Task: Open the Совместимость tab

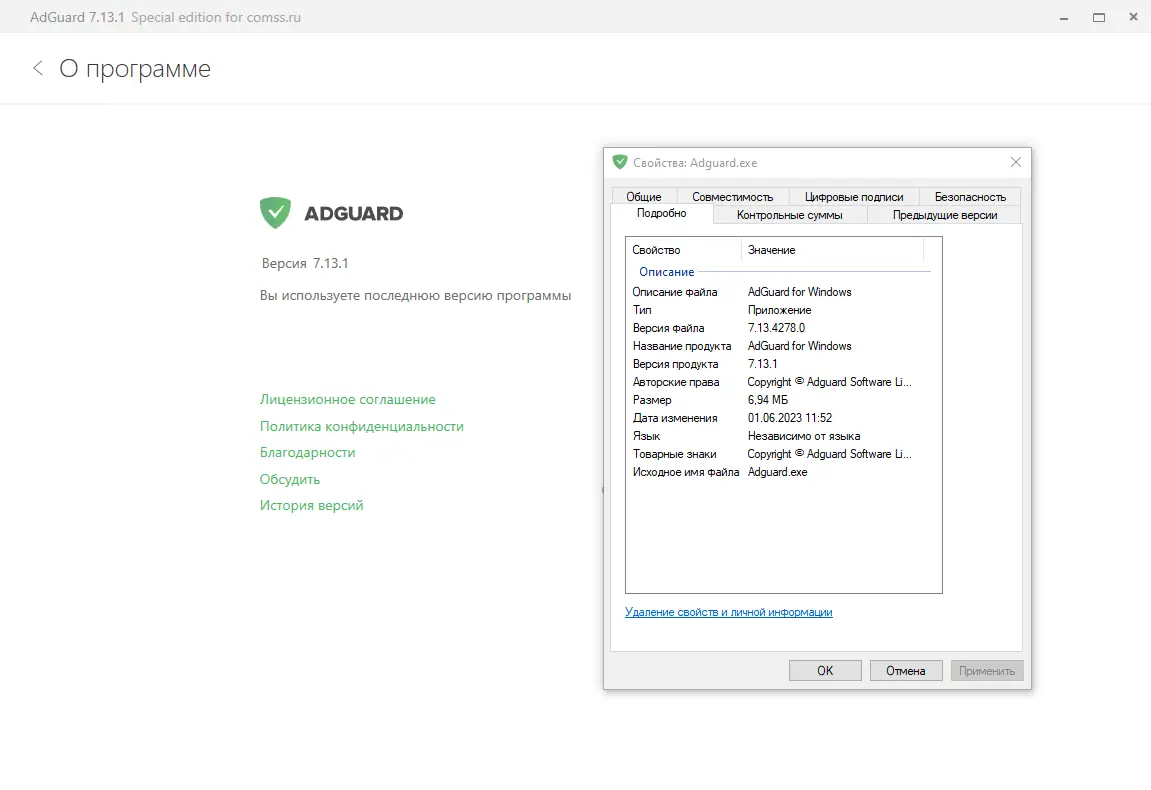Action: tap(733, 196)
